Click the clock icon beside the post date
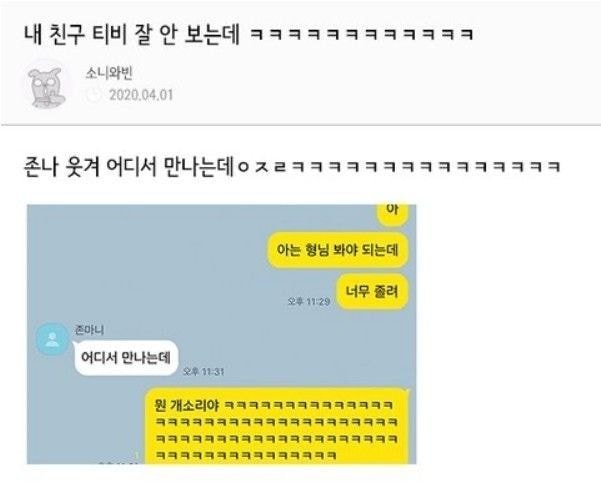601x494 pixels. (93, 95)
